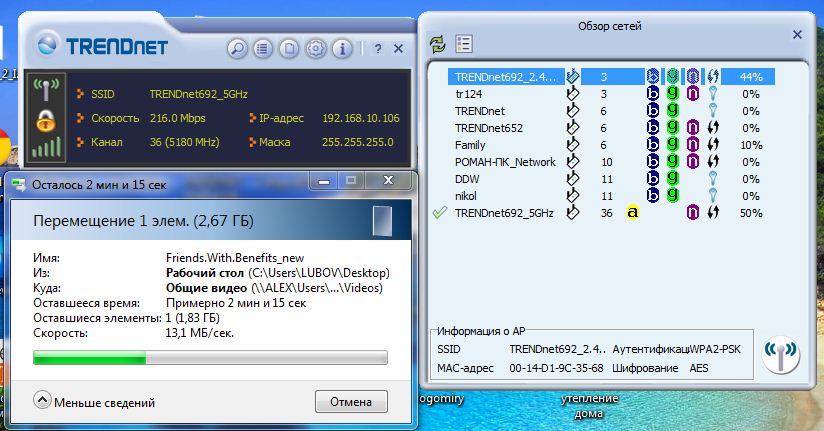Click the padlock security icon in TRENDnet panel

[x=46, y=121]
